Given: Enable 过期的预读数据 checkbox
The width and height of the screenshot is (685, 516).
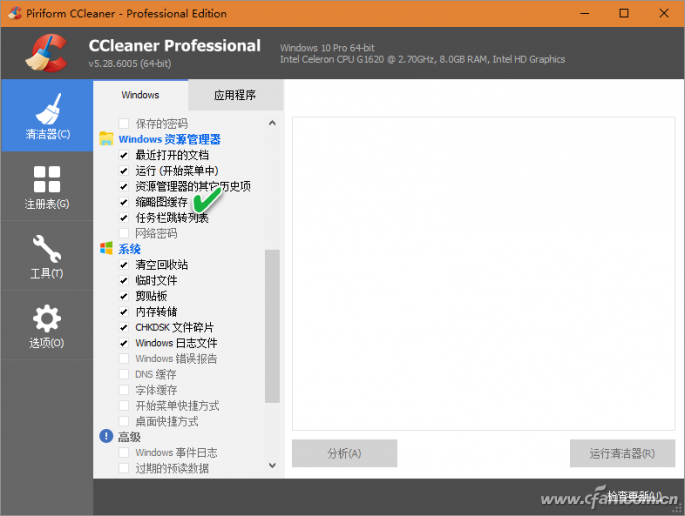Looking at the screenshot, I should (x=124, y=468).
